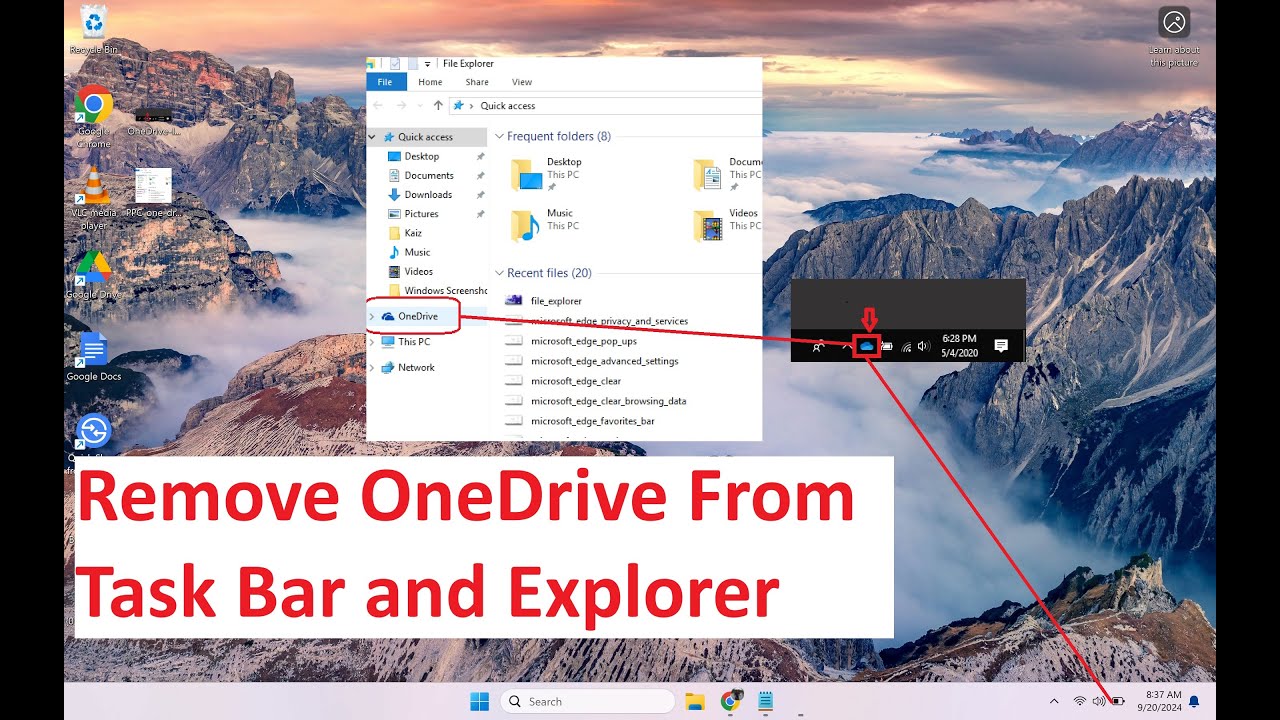Open microsoft_edge_pop_ups recent file
Image resolution: width=1280 pixels, height=720 pixels.
pyautogui.click(x=571, y=341)
